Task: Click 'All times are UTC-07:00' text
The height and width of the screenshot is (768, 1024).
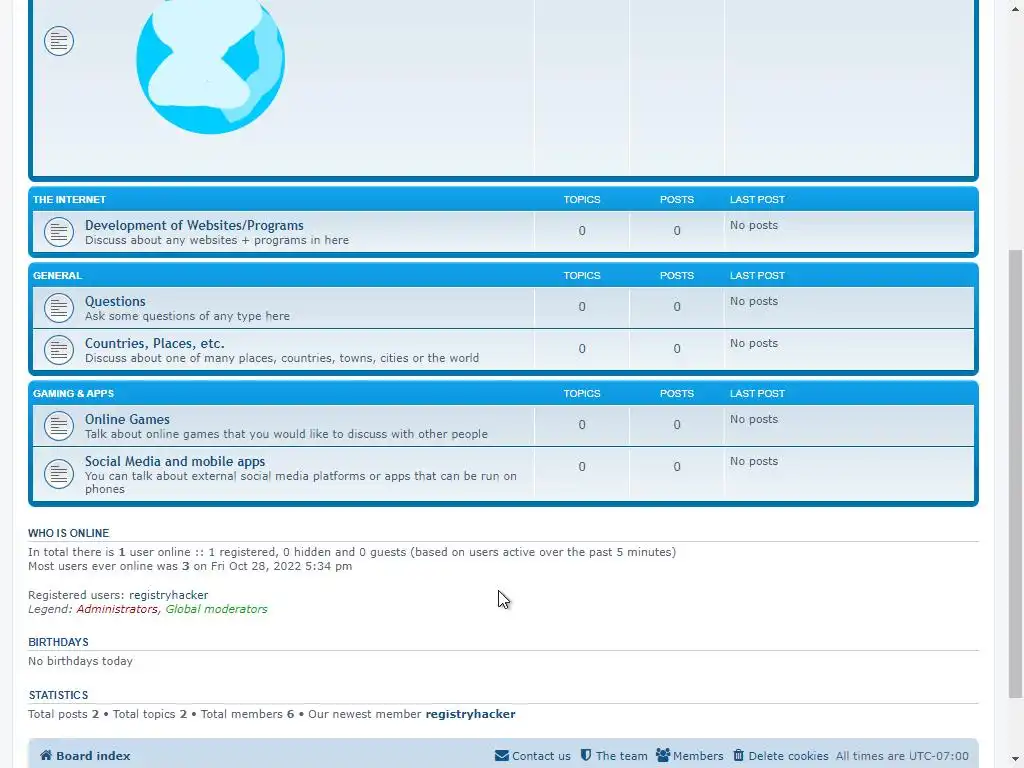Action: 902,756
